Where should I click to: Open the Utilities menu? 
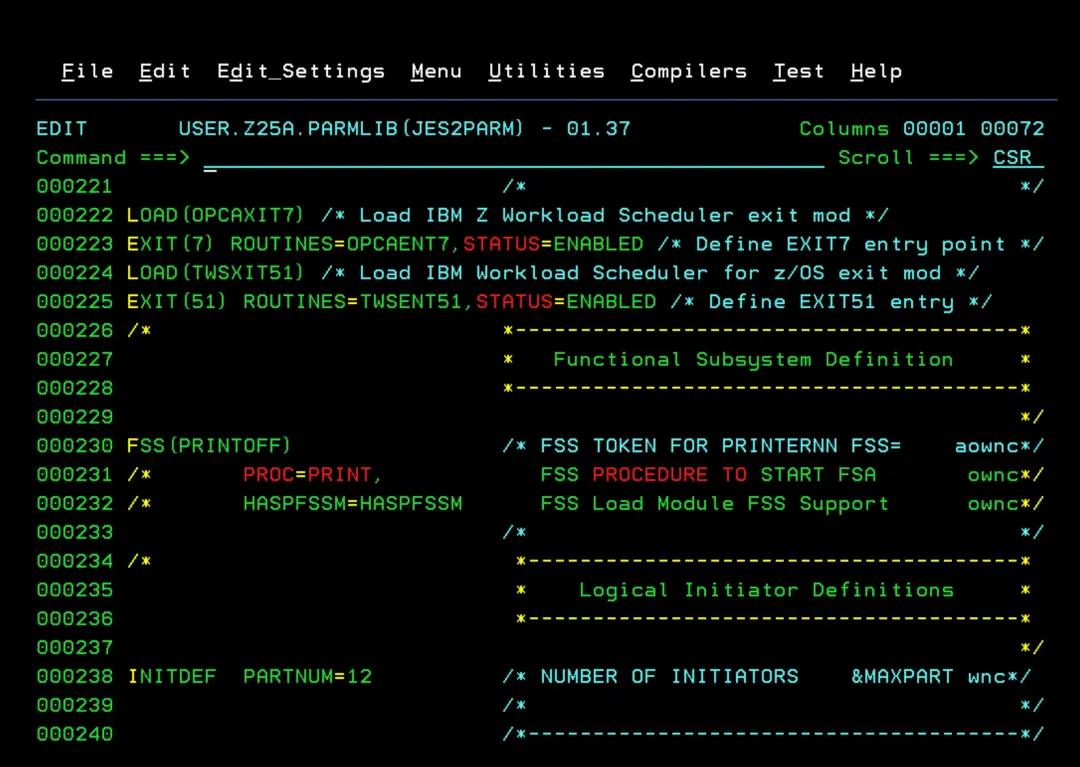click(x=547, y=72)
